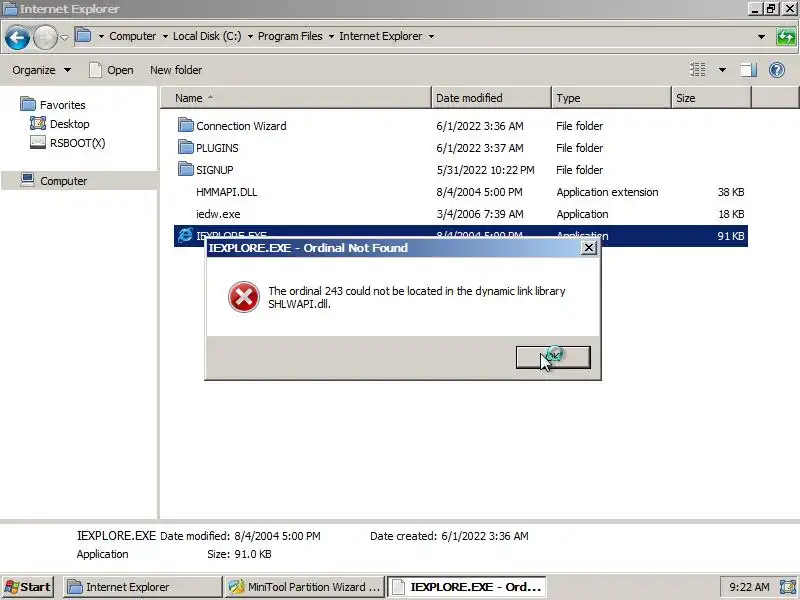800x600 pixels.
Task: Click the address bar folder icon
Action: 83,36
